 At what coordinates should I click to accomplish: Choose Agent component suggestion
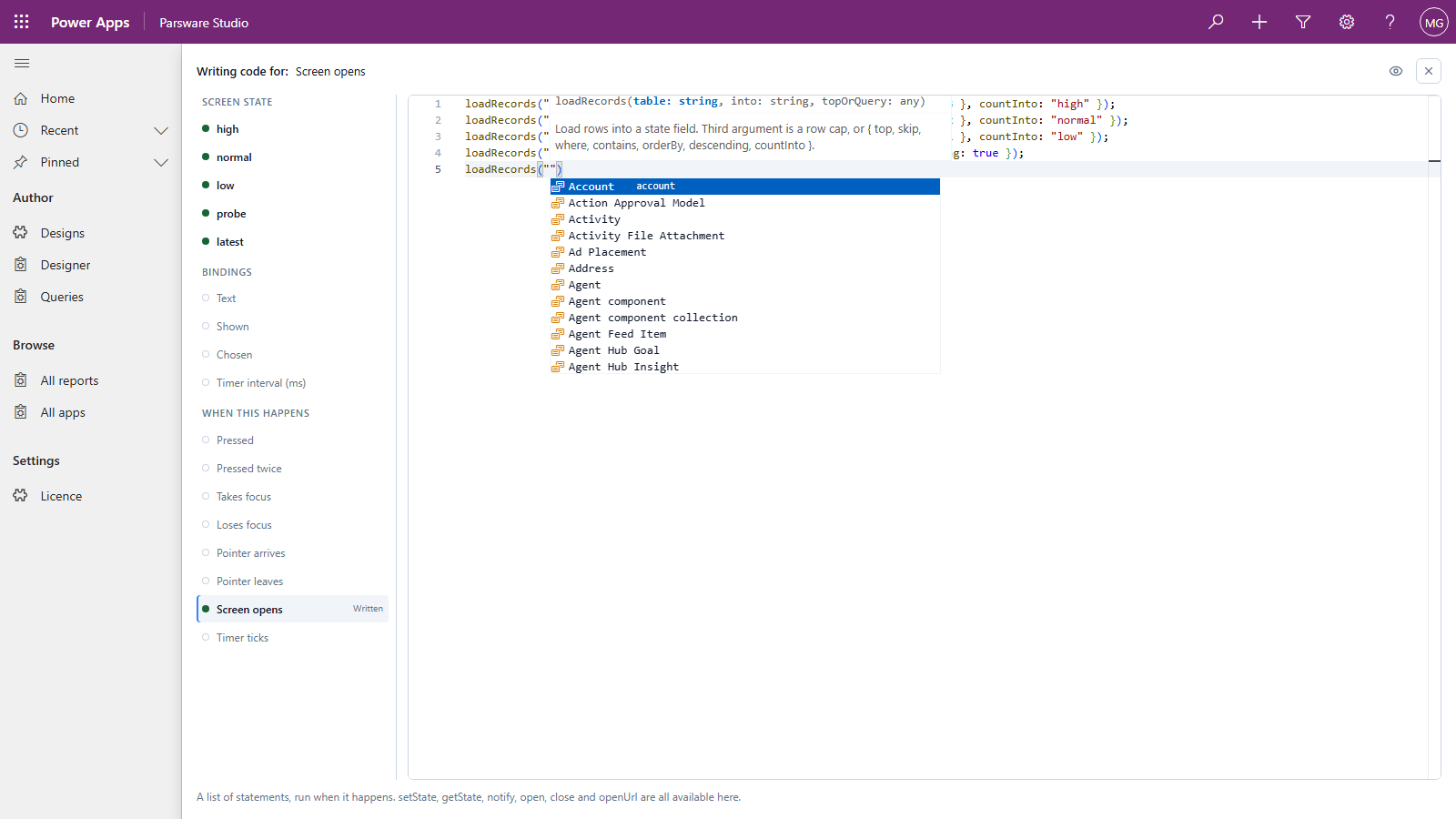pyautogui.click(x=744, y=301)
